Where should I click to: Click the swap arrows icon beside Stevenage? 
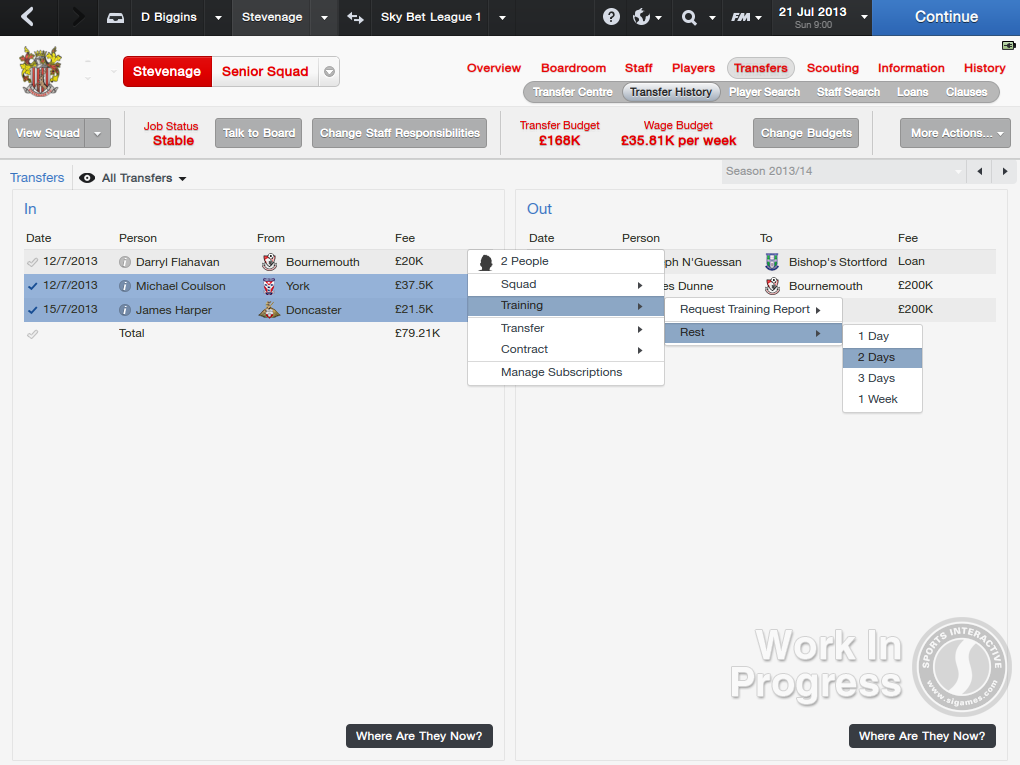click(355, 18)
